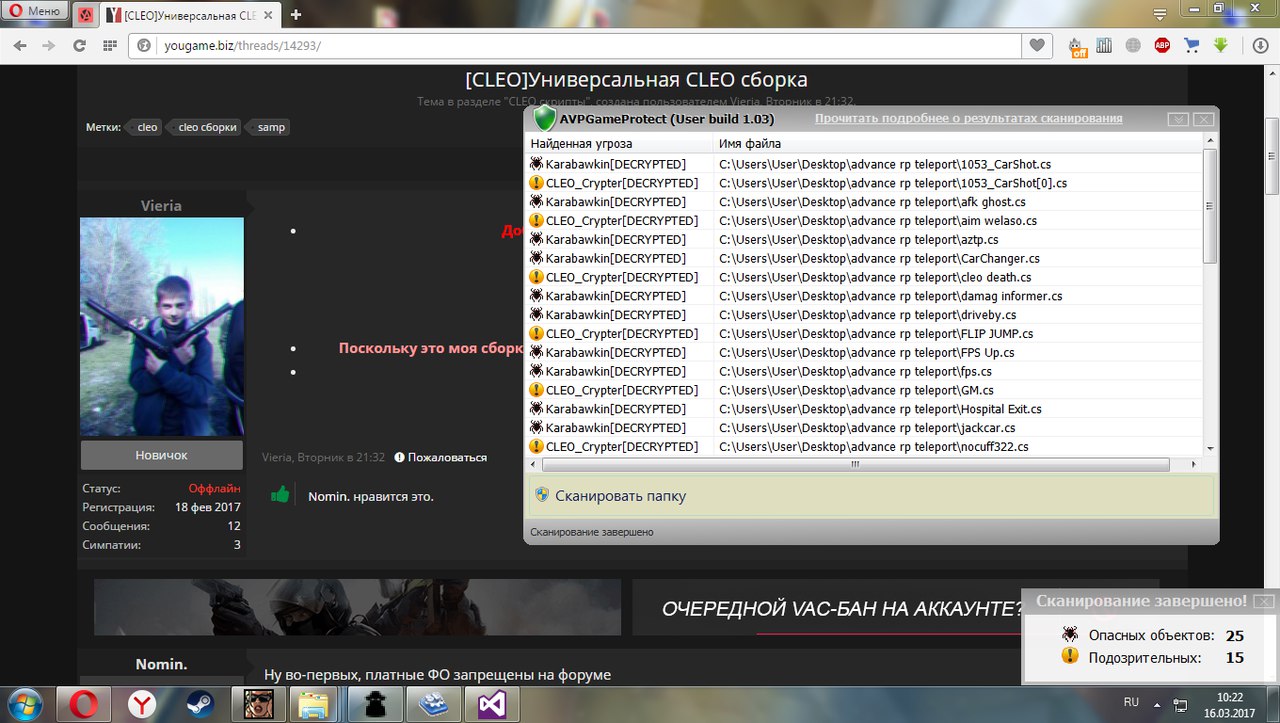Open the scan results details link
This screenshot has height=723, width=1280.
click(968, 118)
